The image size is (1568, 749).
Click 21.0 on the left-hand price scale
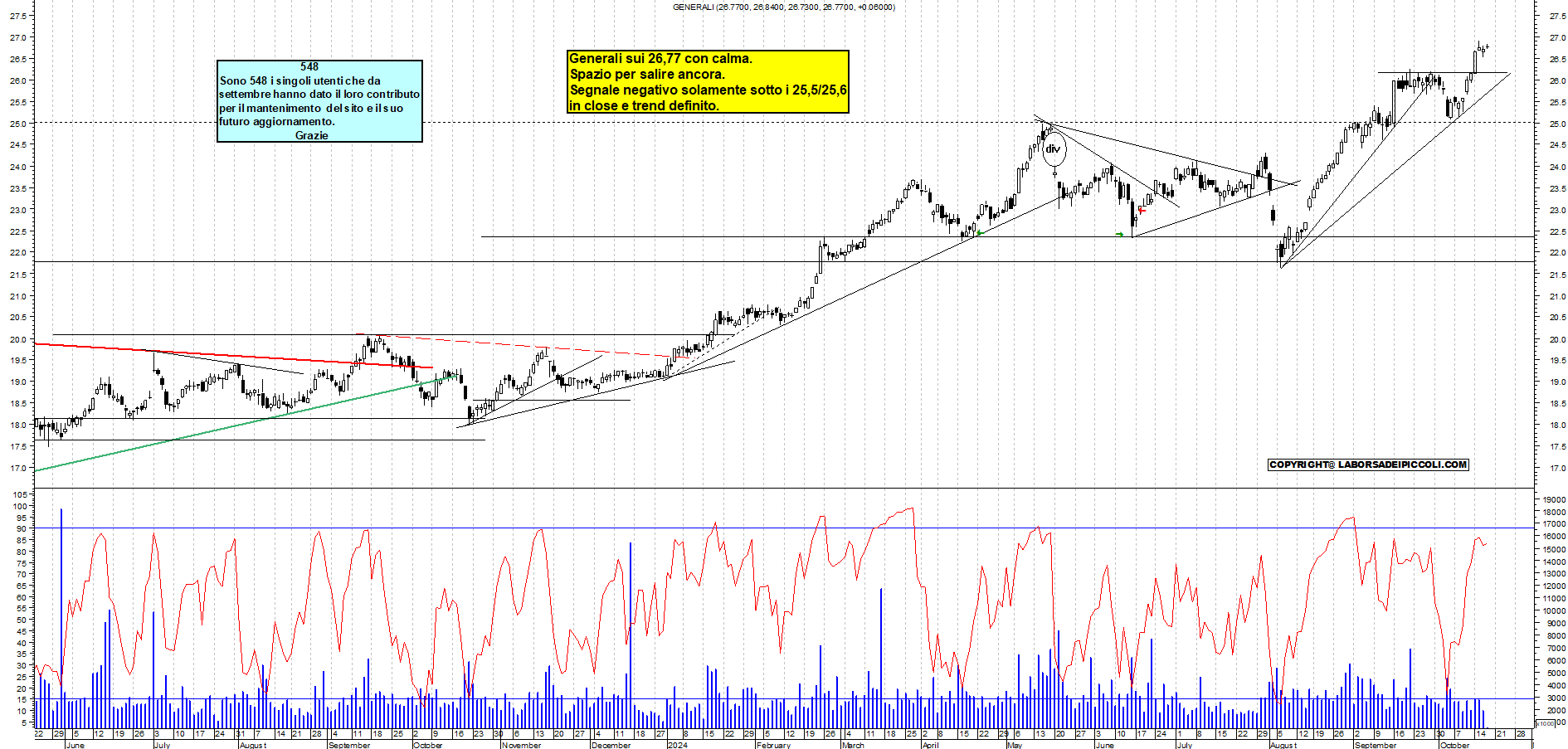coord(18,296)
